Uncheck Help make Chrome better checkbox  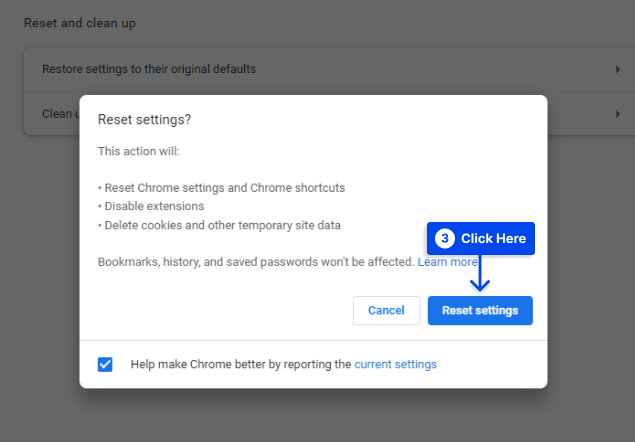(x=105, y=364)
